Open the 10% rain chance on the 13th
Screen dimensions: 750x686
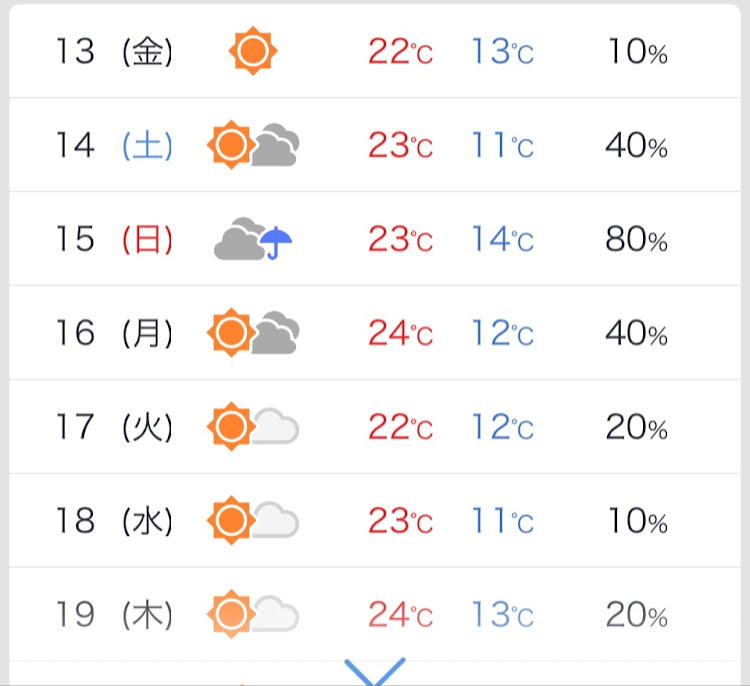638,51
